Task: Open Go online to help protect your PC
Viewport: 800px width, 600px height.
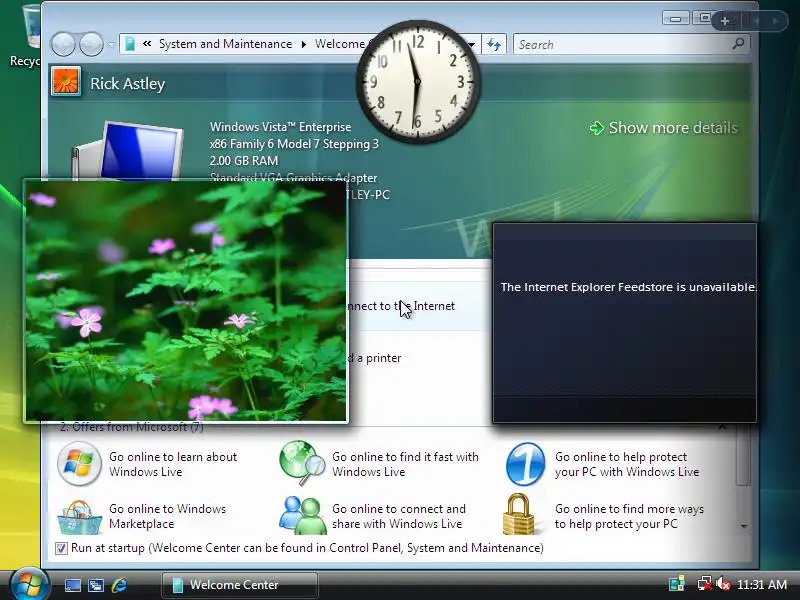Action: click(627, 464)
